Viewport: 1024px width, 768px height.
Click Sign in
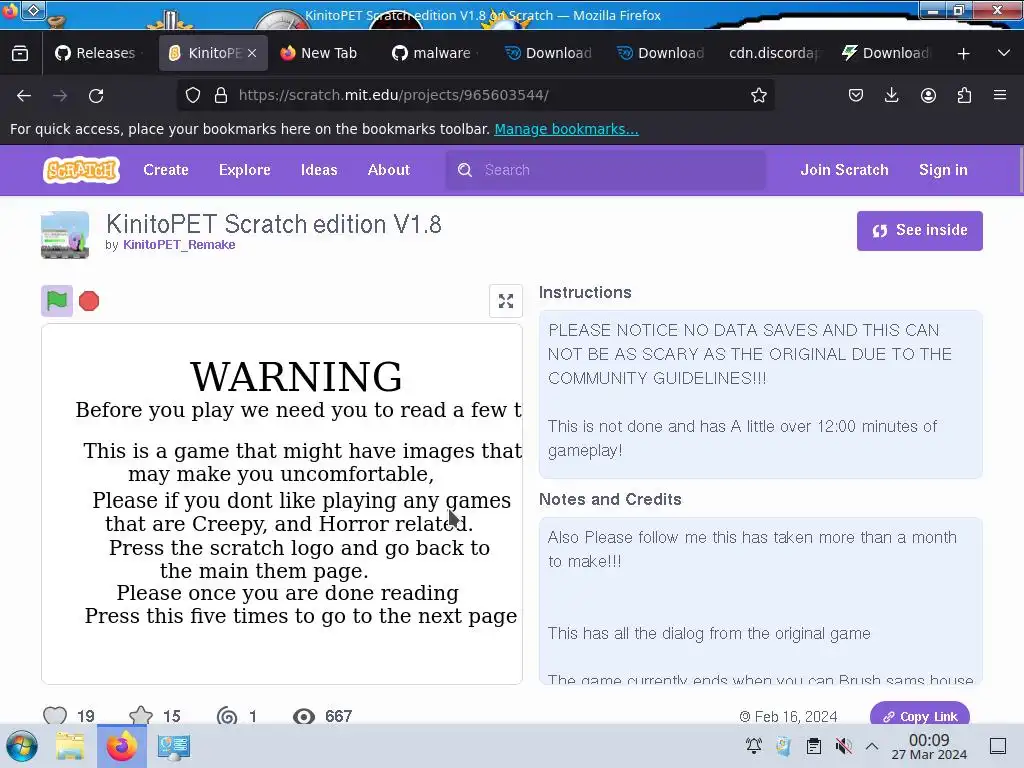(943, 170)
